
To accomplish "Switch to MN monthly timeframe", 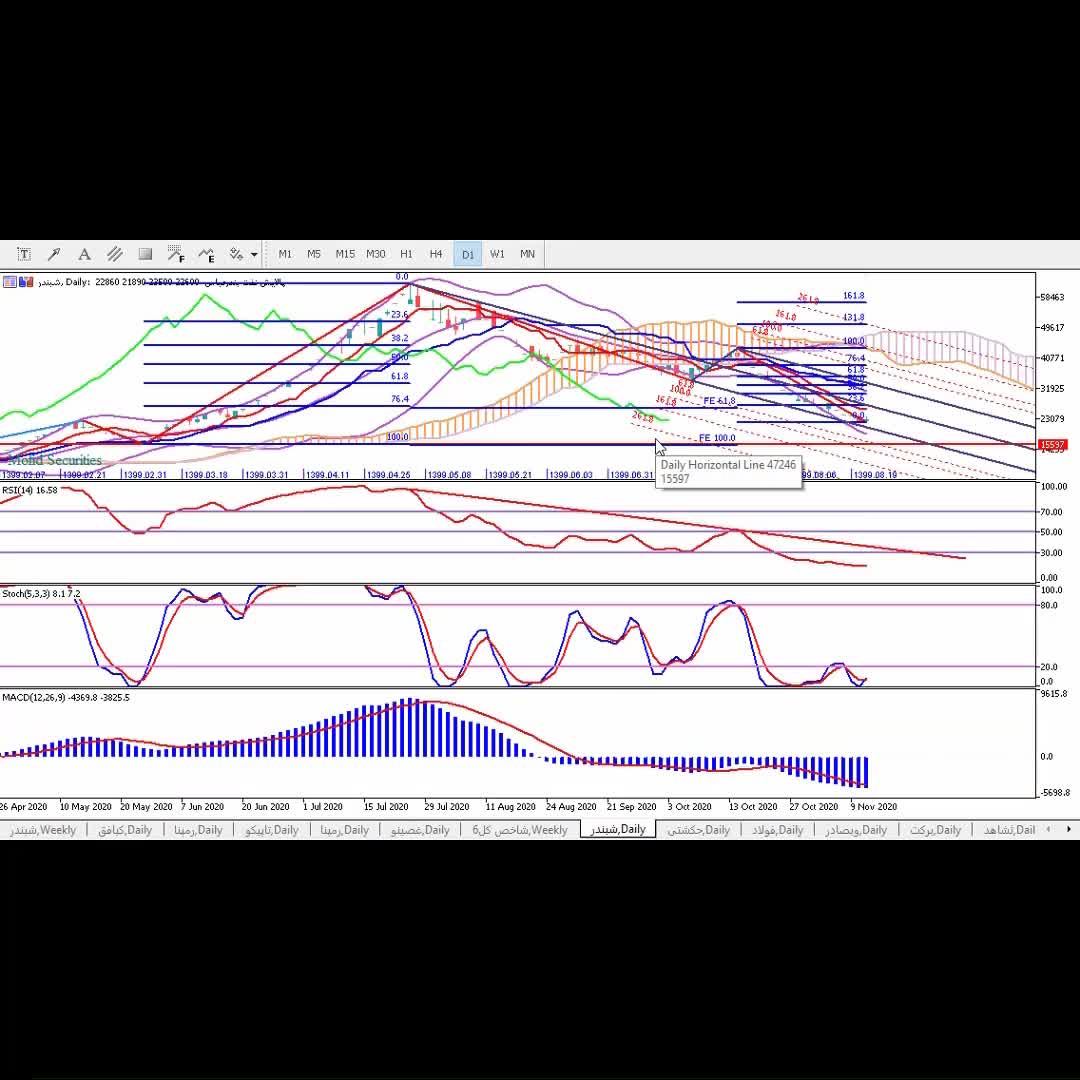I will (x=527, y=254).
